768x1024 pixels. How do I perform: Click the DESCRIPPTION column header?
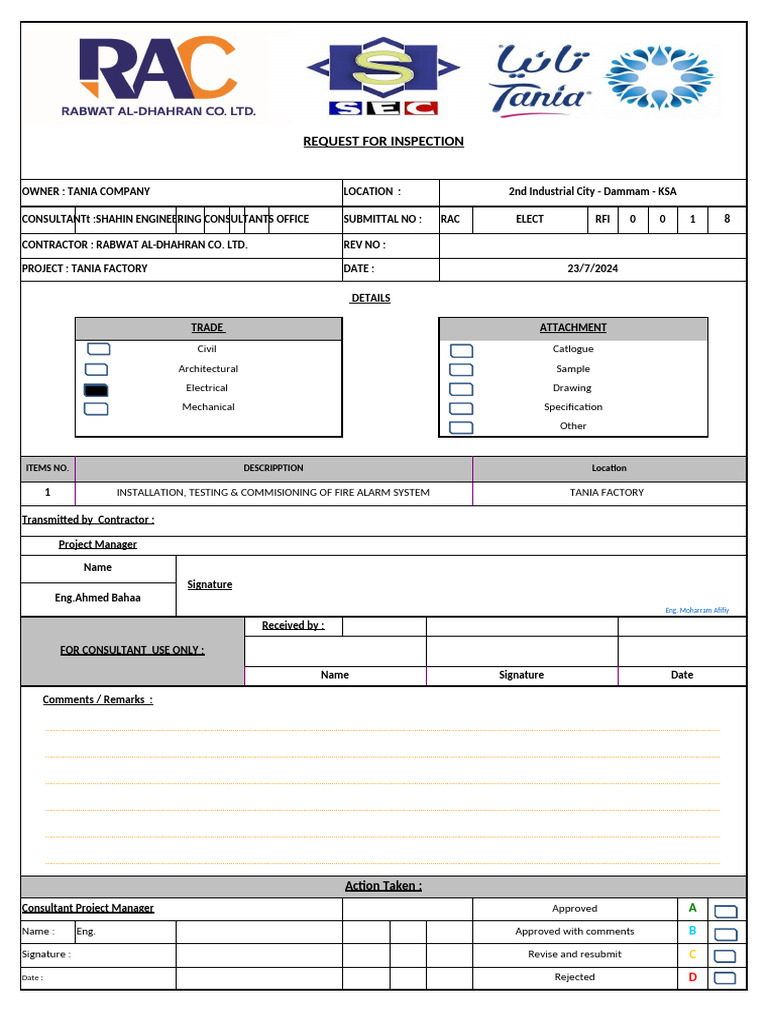(x=274, y=469)
